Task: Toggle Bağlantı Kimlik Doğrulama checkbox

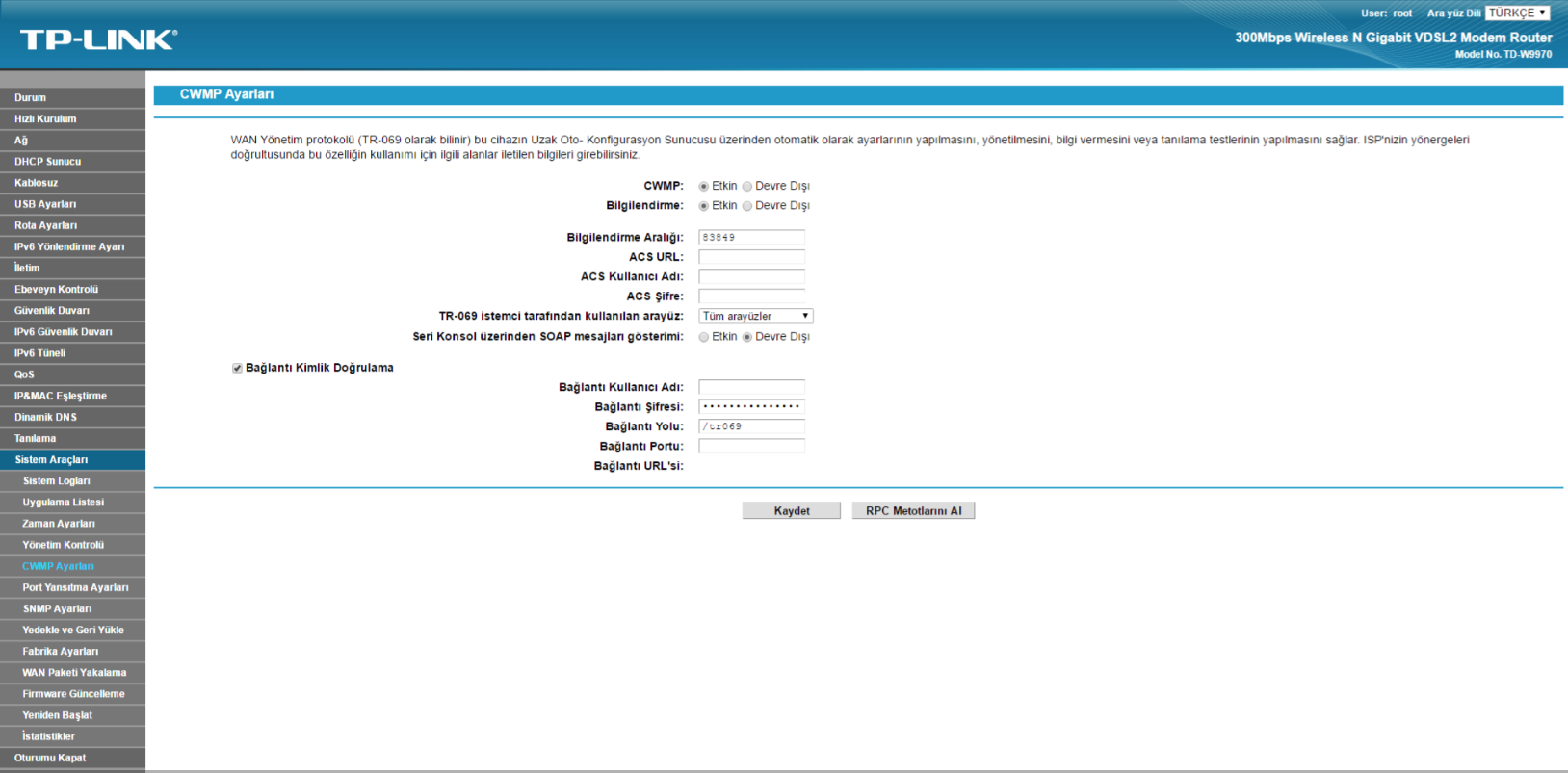Action: point(237,368)
